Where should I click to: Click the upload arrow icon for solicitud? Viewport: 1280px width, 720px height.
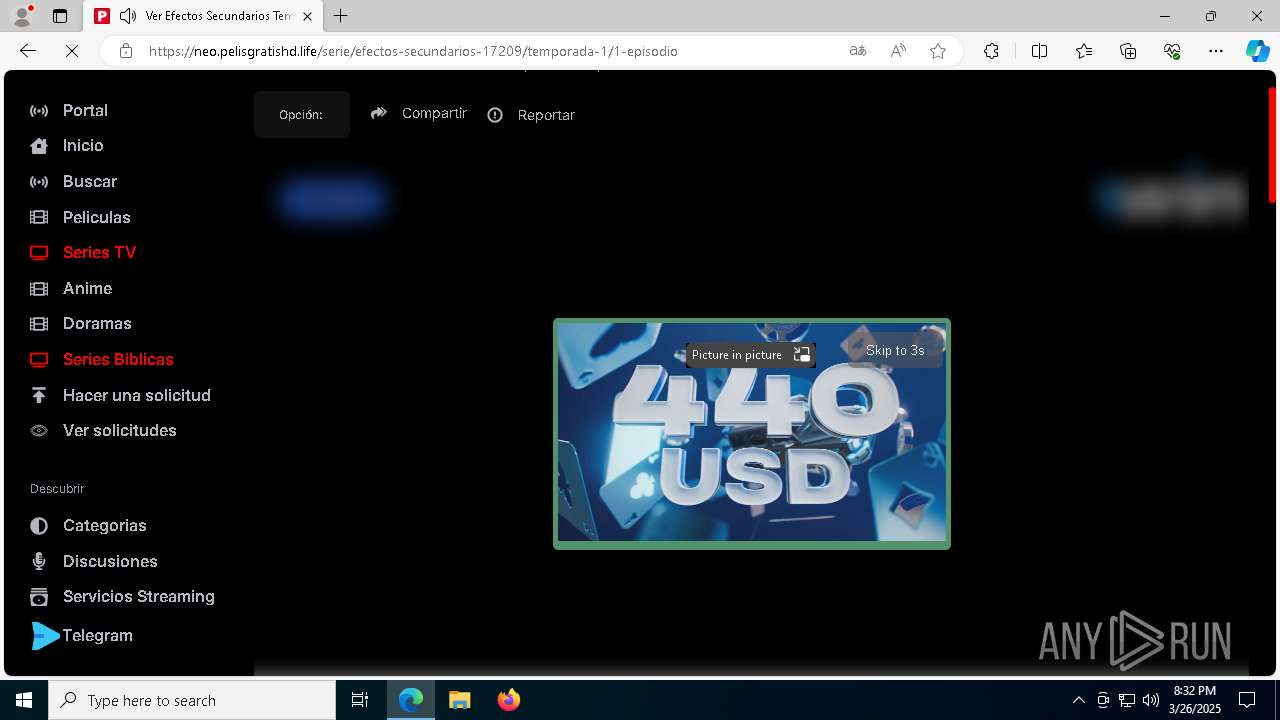(39, 395)
